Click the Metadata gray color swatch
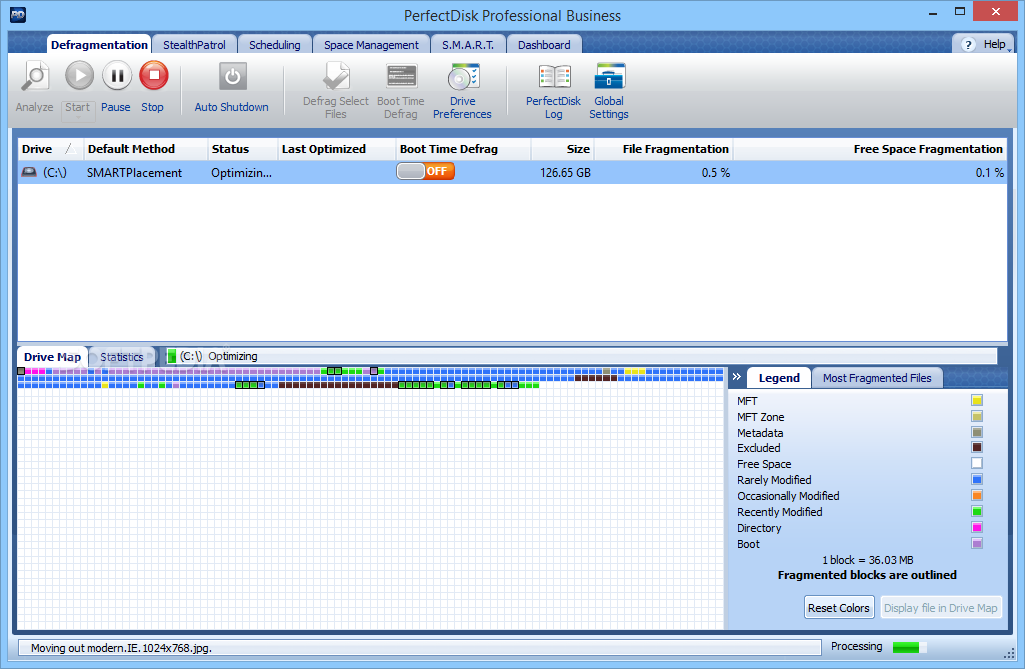1025x669 pixels. (x=977, y=432)
